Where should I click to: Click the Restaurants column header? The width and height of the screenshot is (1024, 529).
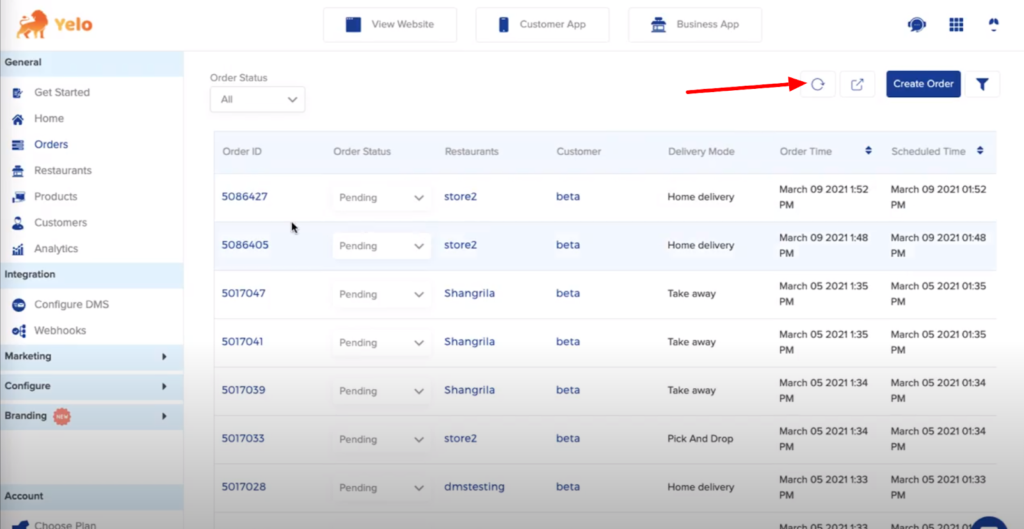click(472, 152)
